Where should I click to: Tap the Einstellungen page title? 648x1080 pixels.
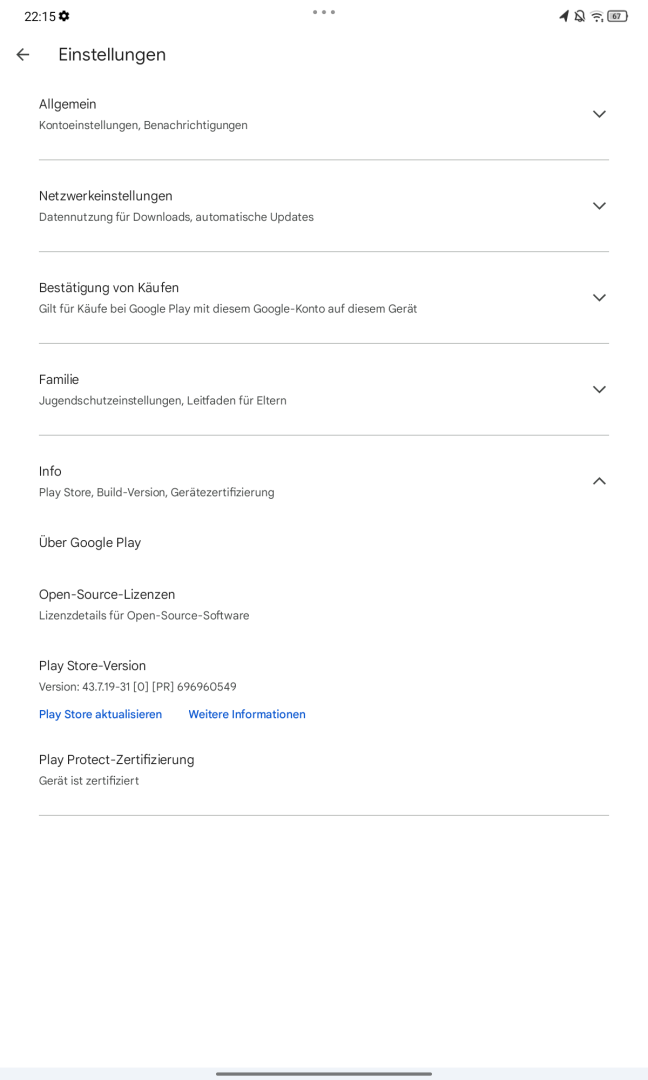112,54
